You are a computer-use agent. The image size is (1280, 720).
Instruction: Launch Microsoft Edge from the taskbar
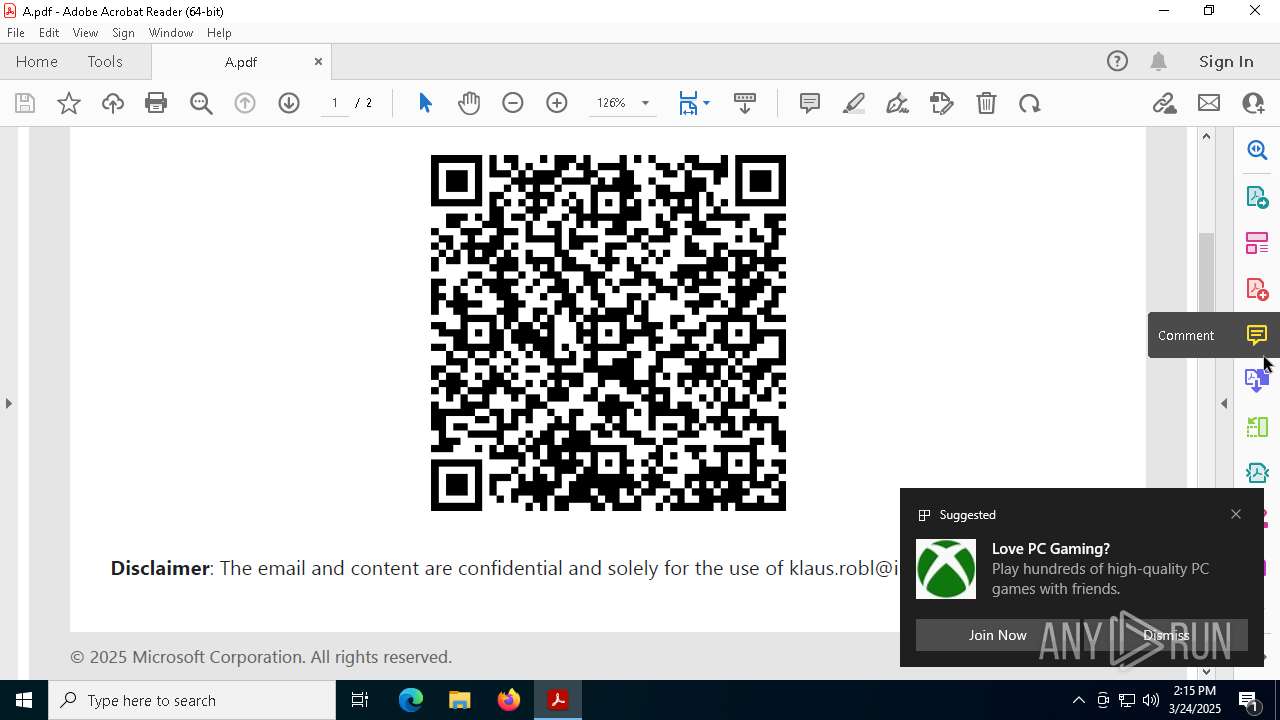(411, 700)
